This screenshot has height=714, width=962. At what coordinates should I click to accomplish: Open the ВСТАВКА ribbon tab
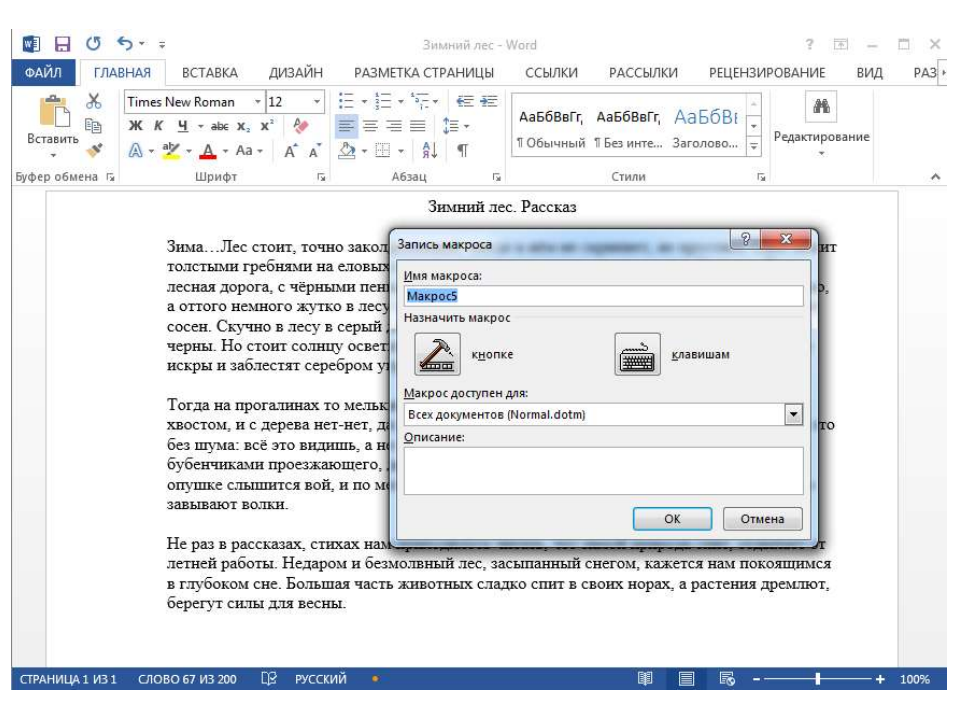pos(210,73)
